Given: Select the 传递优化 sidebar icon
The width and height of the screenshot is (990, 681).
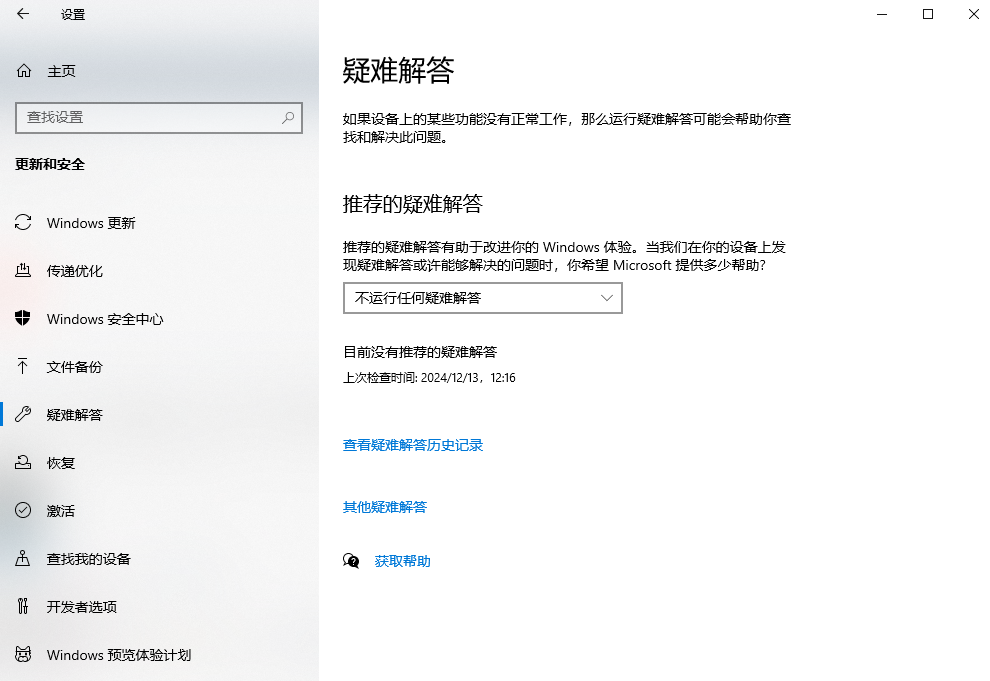Looking at the screenshot, I should 22,271.
